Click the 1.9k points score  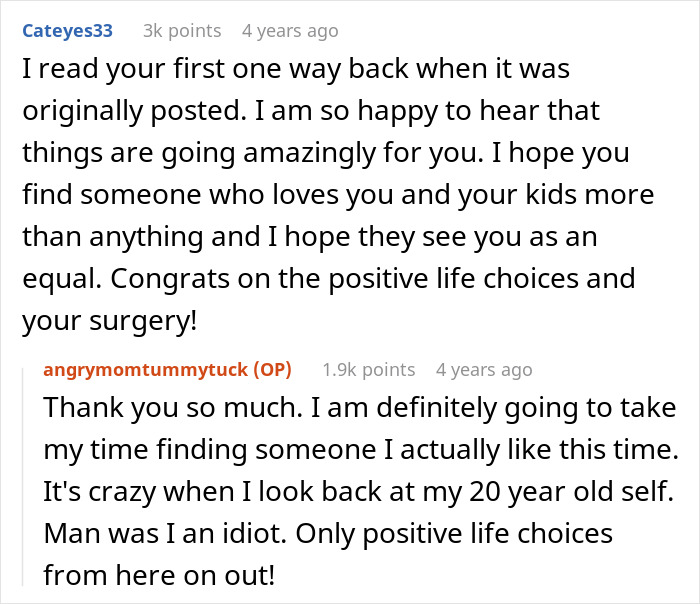coord(368,370)
